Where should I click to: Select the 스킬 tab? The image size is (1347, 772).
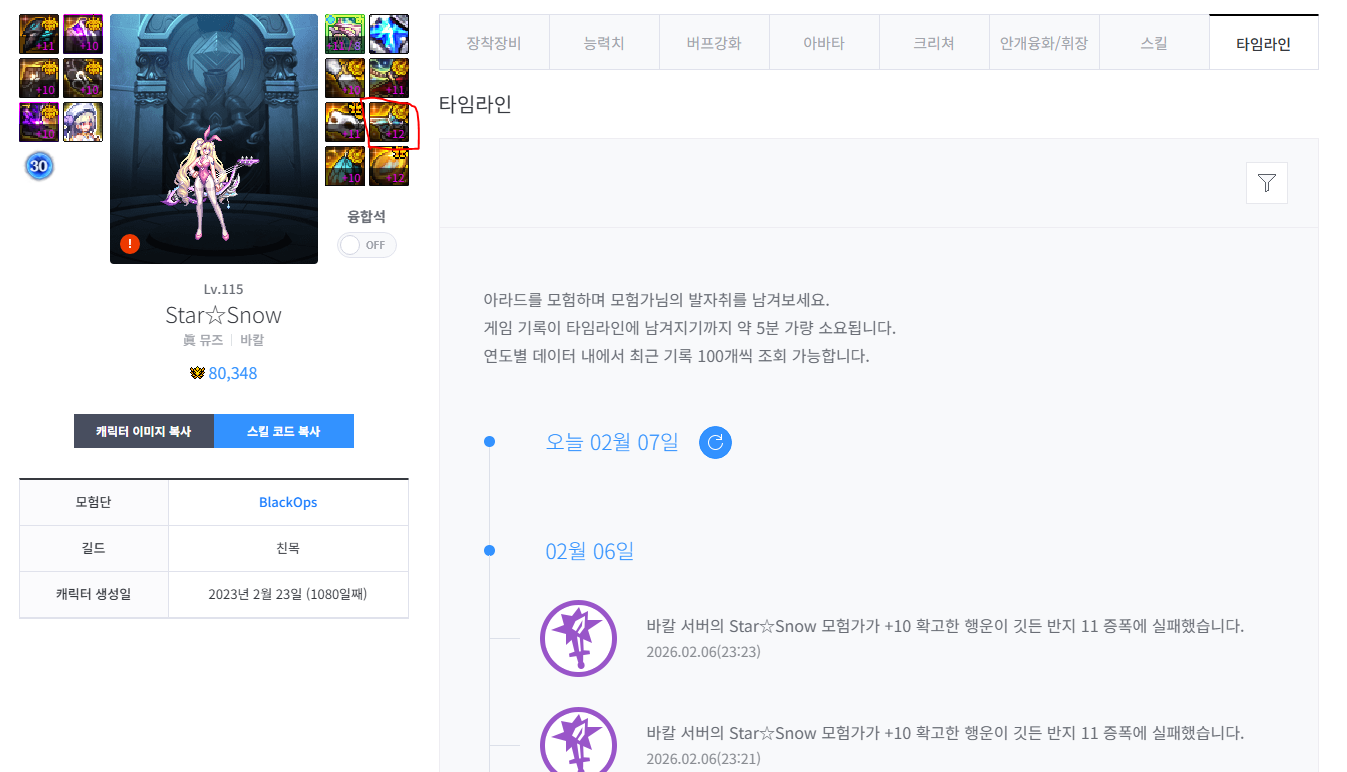tap(1154, 43)
